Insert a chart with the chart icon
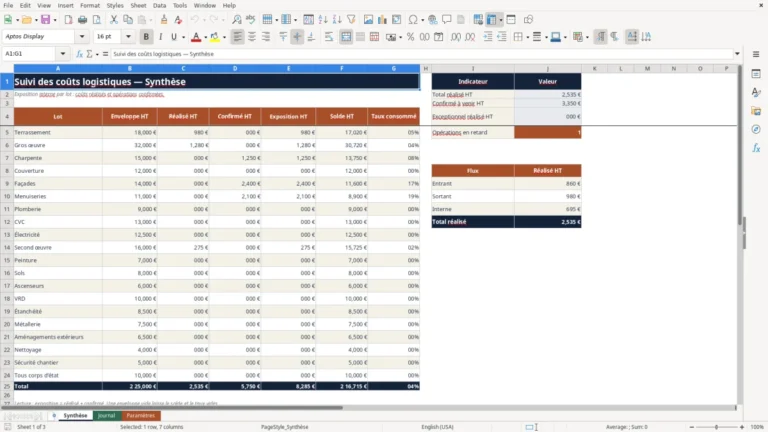 point(382,20)
